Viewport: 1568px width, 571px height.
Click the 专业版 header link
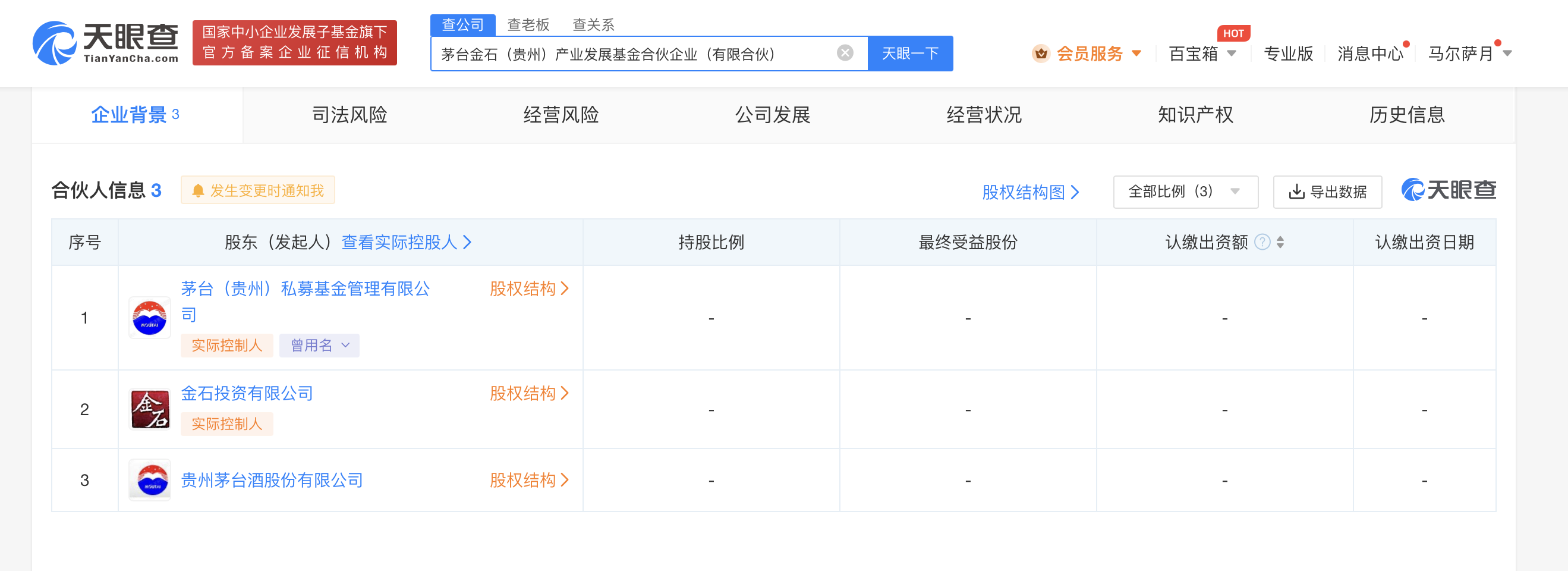1288,54
